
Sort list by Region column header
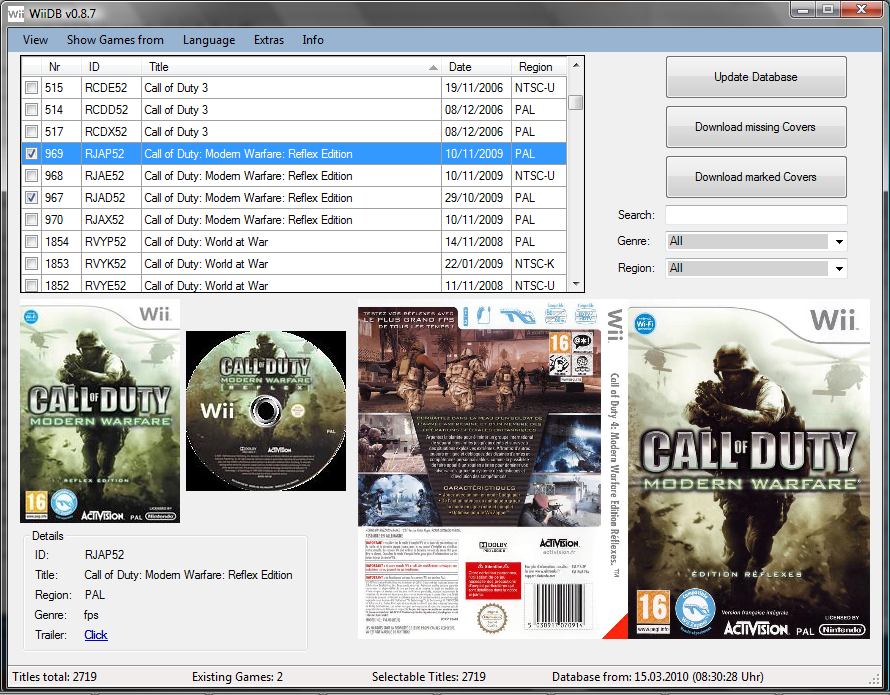click(x=539, y=67)
